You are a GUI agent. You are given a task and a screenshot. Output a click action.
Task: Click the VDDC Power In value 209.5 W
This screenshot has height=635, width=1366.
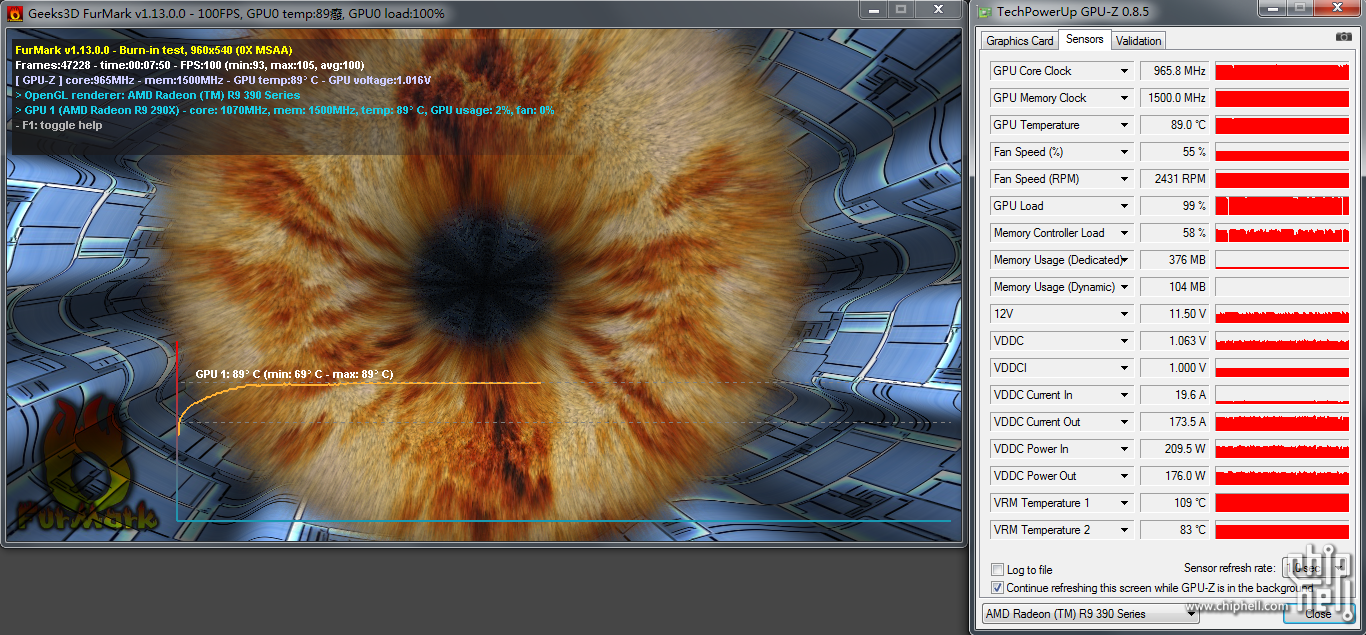coord(1174,449)
